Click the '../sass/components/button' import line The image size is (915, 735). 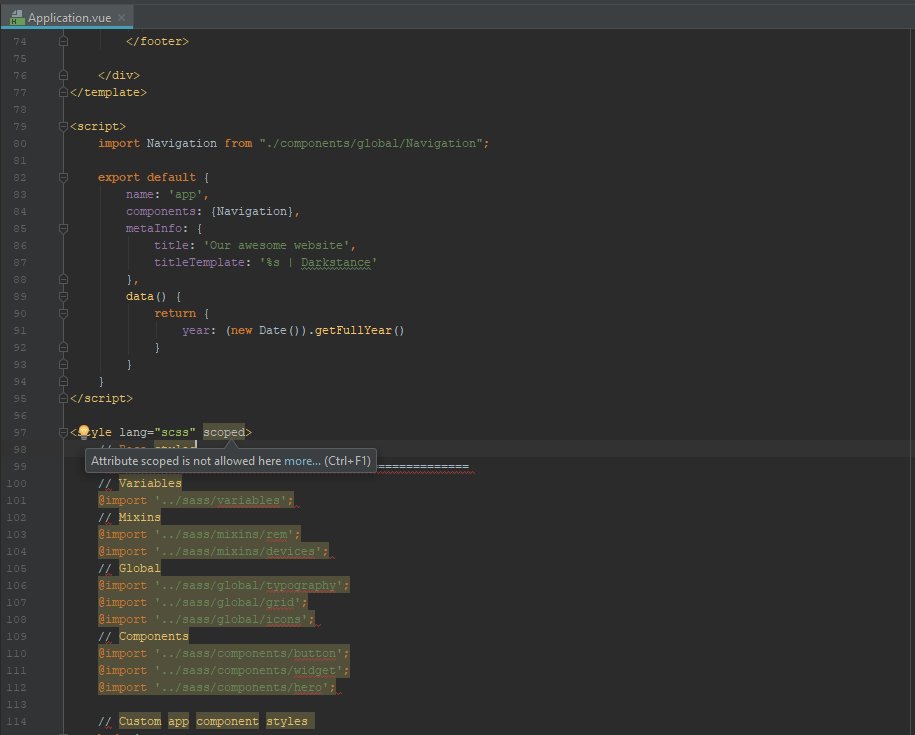point(224,653)
